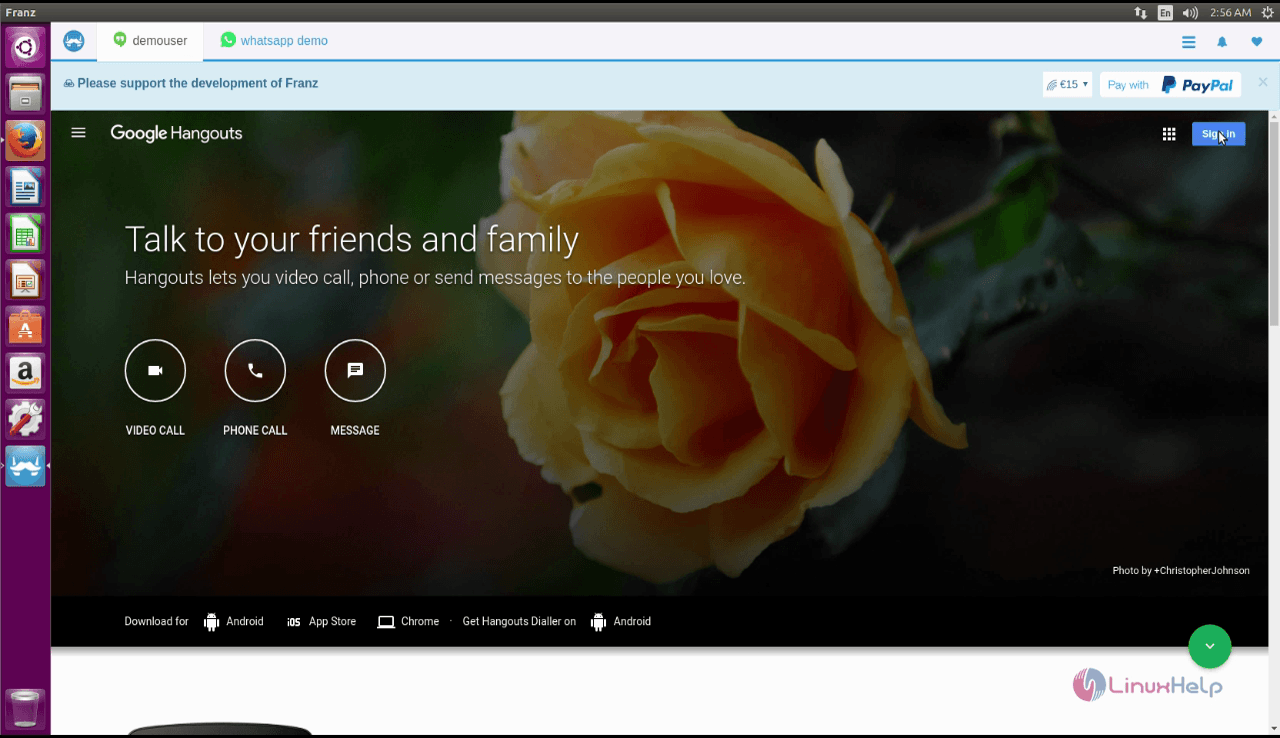Open the iOS App Store download link
This screenshot has width=1280, height=738.
pyautogui.click(x=321, y=622)
